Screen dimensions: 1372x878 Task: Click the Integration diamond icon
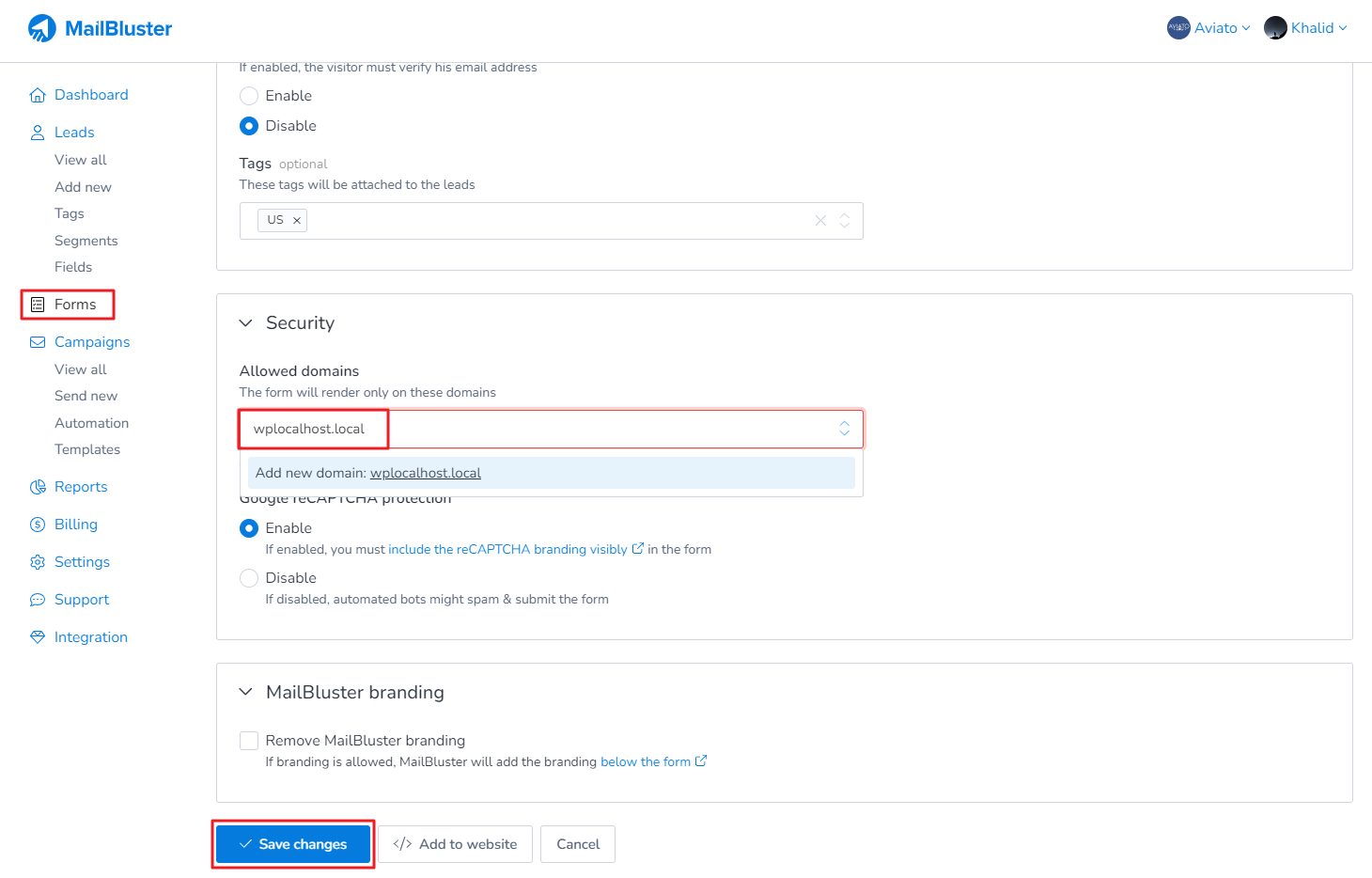[x=38, y=637]
